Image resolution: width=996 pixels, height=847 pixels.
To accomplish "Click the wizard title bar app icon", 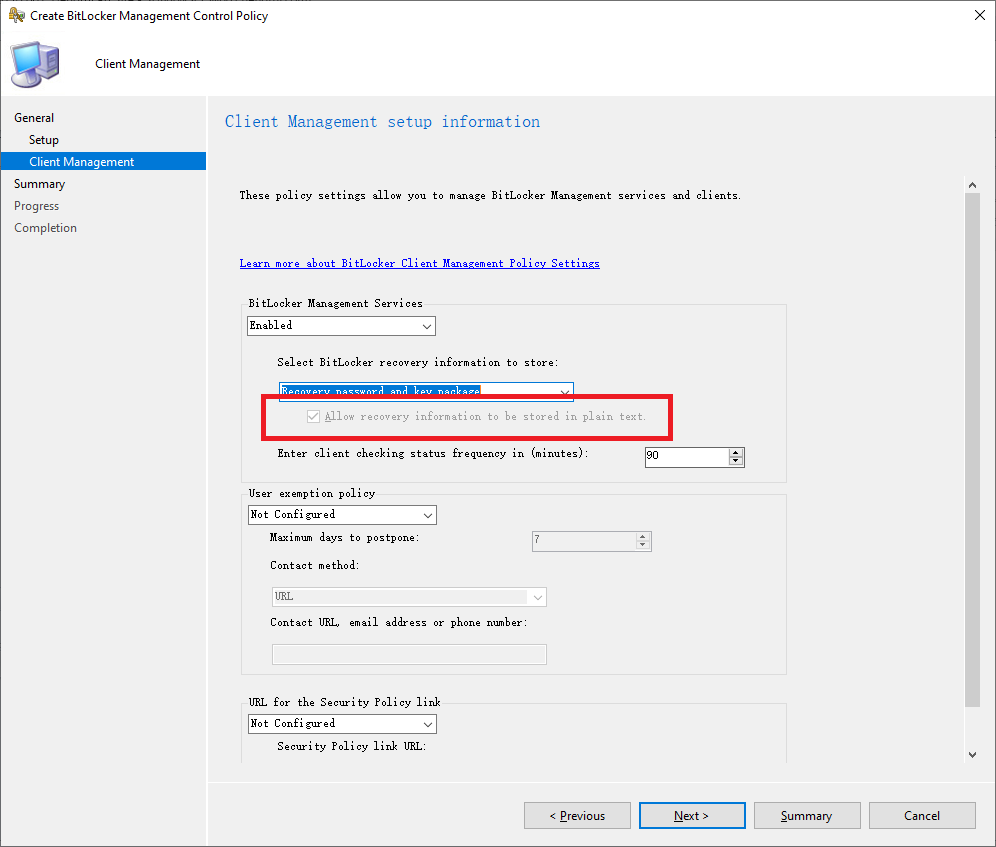I will click(x=16, y=15).
